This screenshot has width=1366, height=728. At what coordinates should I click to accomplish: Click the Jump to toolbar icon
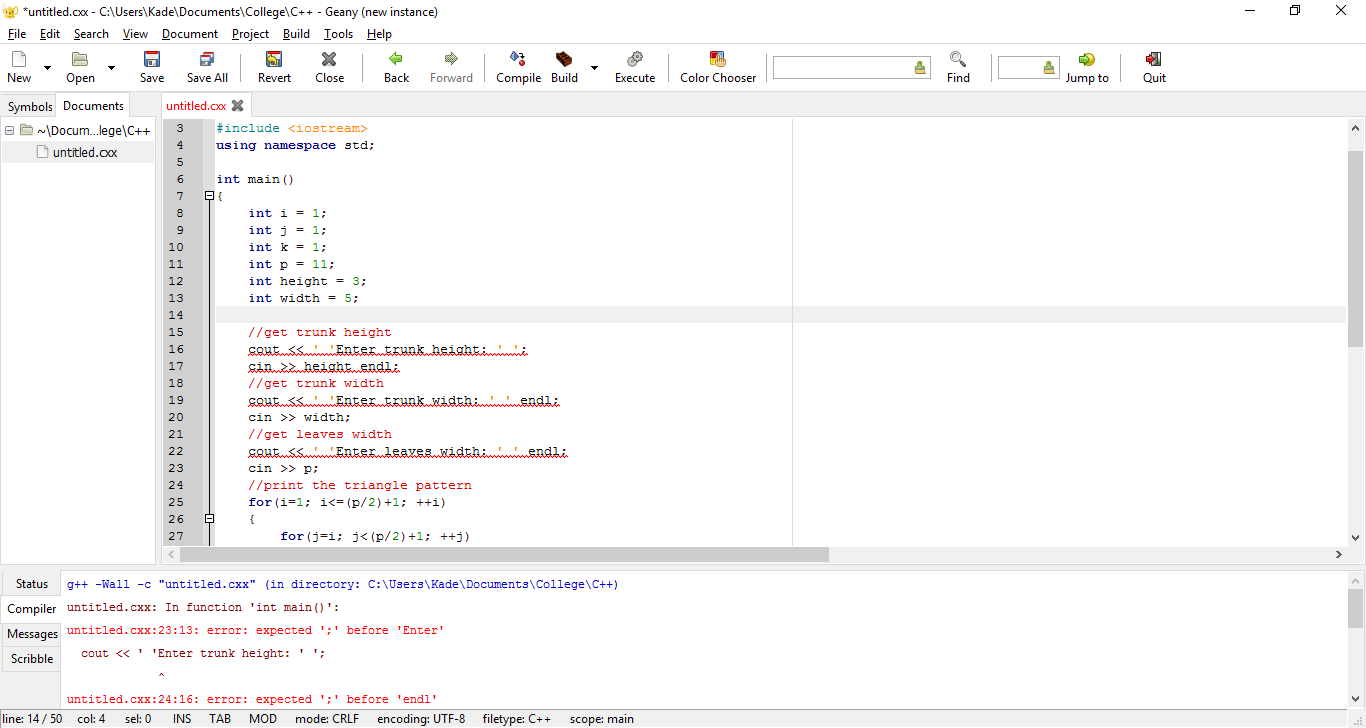click(1086, 67)
